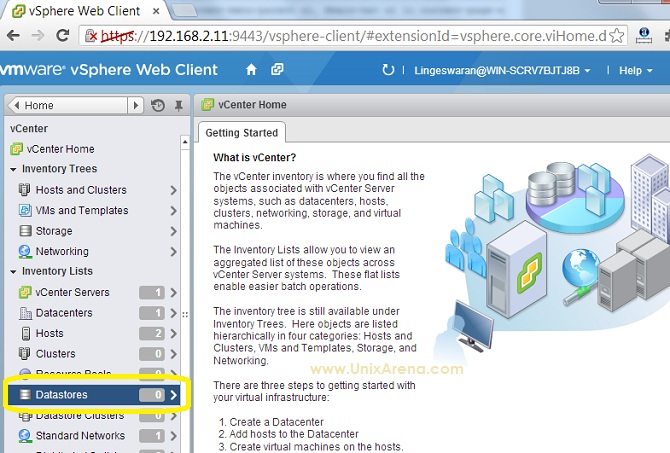Click the Storage tree icon
The height and width of the screenshot is (453, 670).
[25, 231]
